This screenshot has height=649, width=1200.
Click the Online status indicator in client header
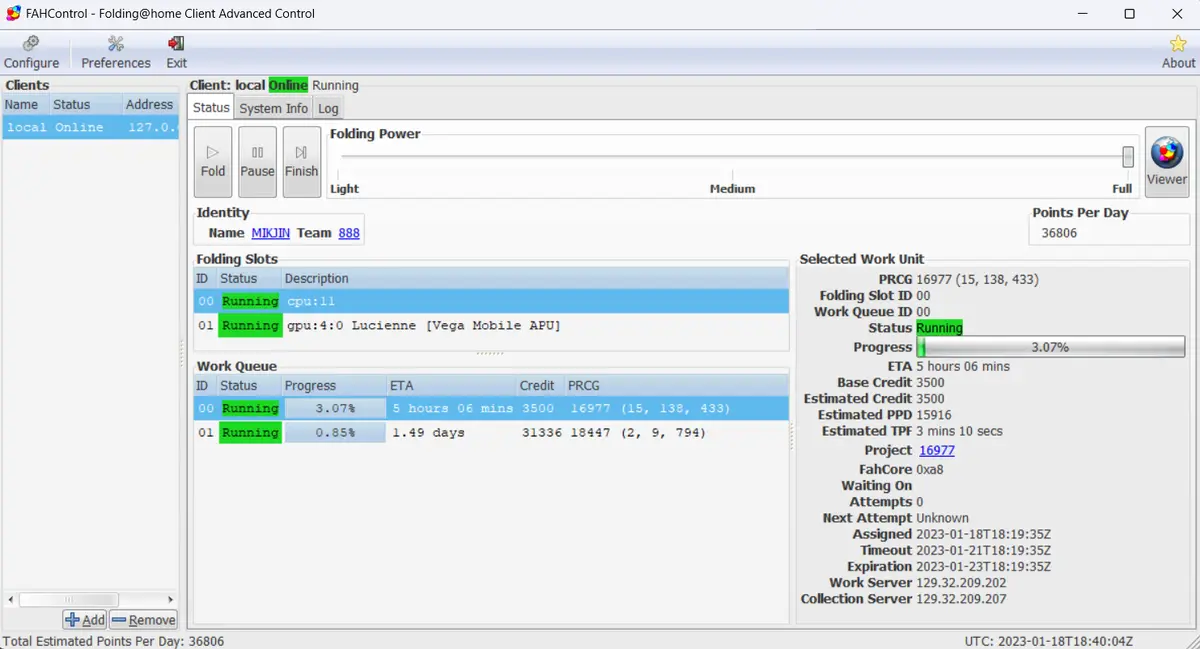click(x=288, y=85)
